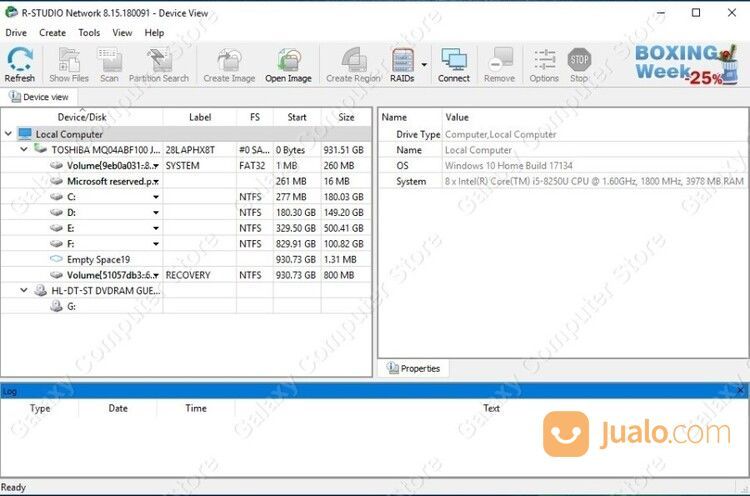
Task: Collapse the HL-DT-ST DVDRAM node
Action: tap(24, 290)
